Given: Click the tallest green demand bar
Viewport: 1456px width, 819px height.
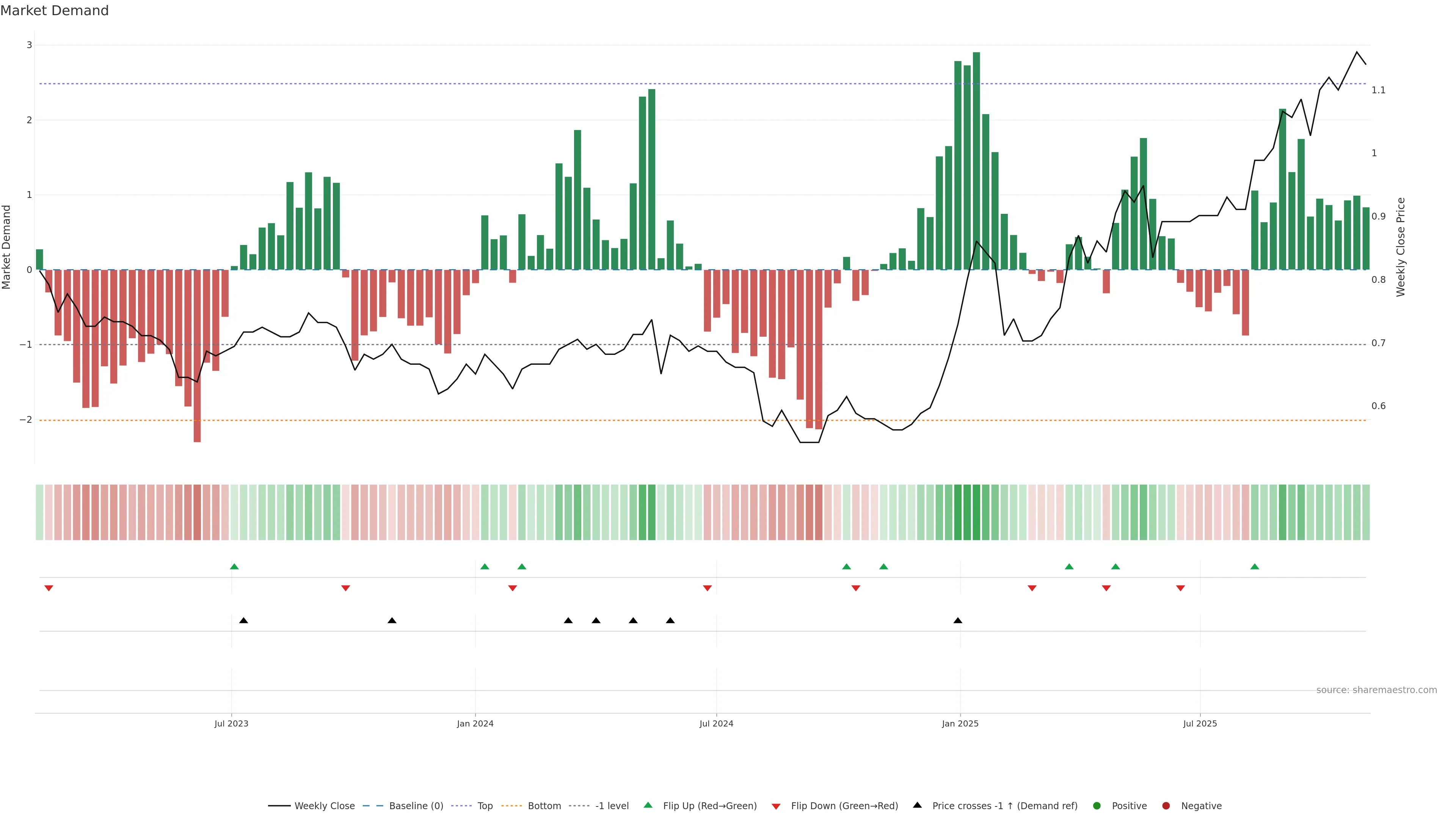Looking at the screenshot, I should (x=976, y=161).
